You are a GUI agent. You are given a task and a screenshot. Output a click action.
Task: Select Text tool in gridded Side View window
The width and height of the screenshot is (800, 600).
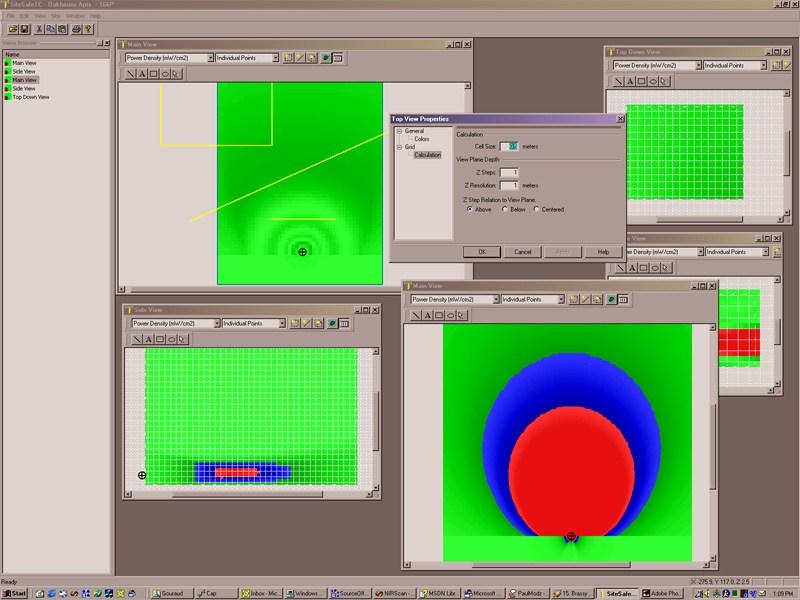click(x=148, y=339)
